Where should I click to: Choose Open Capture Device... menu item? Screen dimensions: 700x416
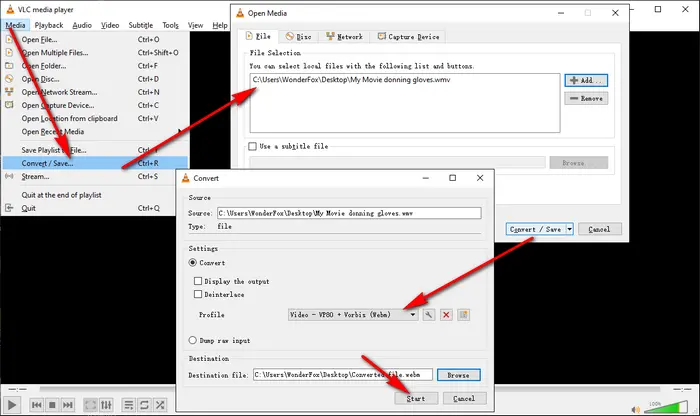95,105
